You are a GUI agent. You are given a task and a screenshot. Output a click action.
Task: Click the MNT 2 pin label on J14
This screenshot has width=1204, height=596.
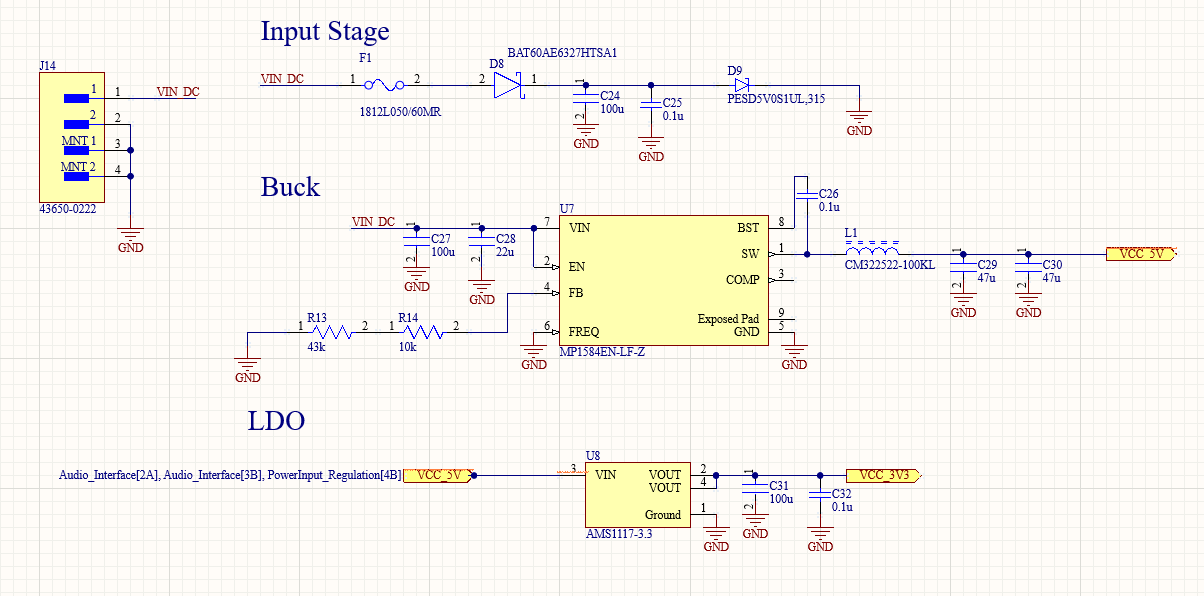coord(78,166)
